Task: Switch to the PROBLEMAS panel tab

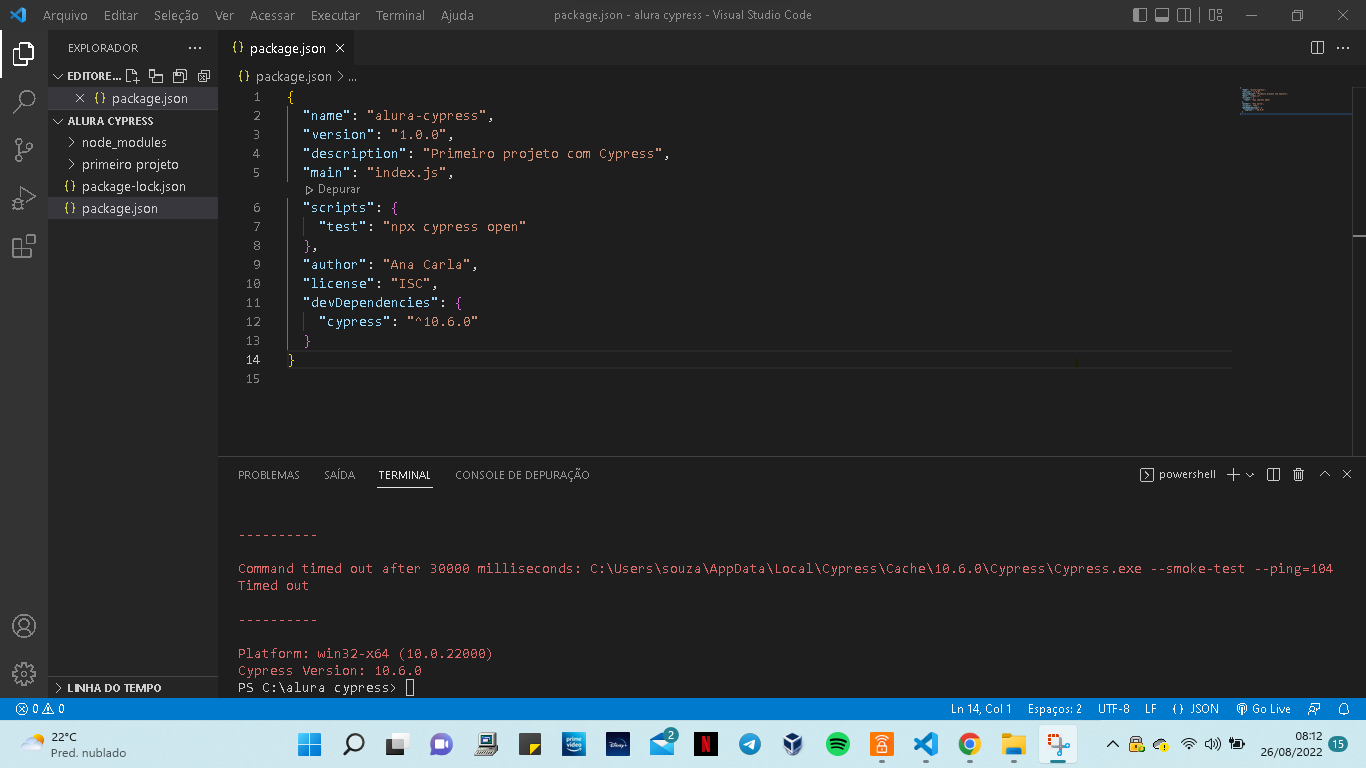Action: [269, 475]
